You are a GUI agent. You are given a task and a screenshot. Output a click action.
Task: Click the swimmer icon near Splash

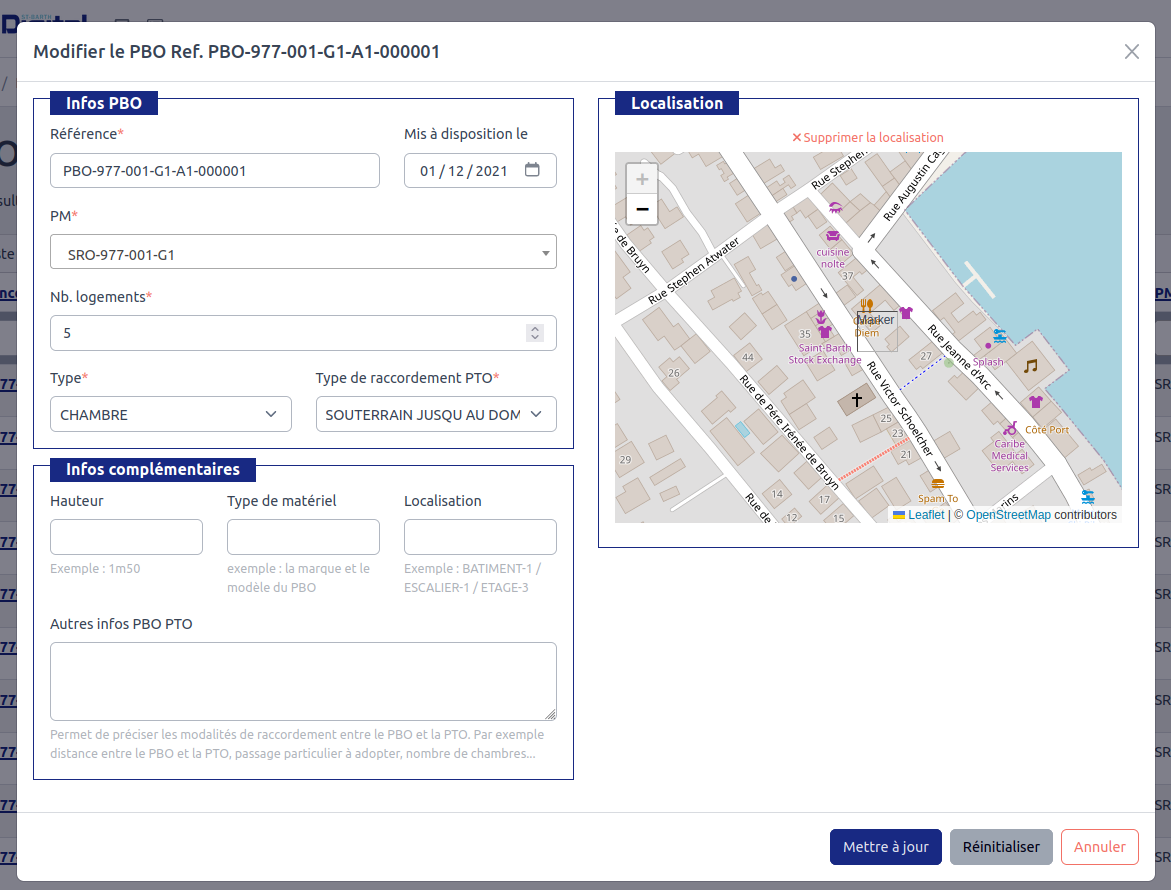(1000, 337)
